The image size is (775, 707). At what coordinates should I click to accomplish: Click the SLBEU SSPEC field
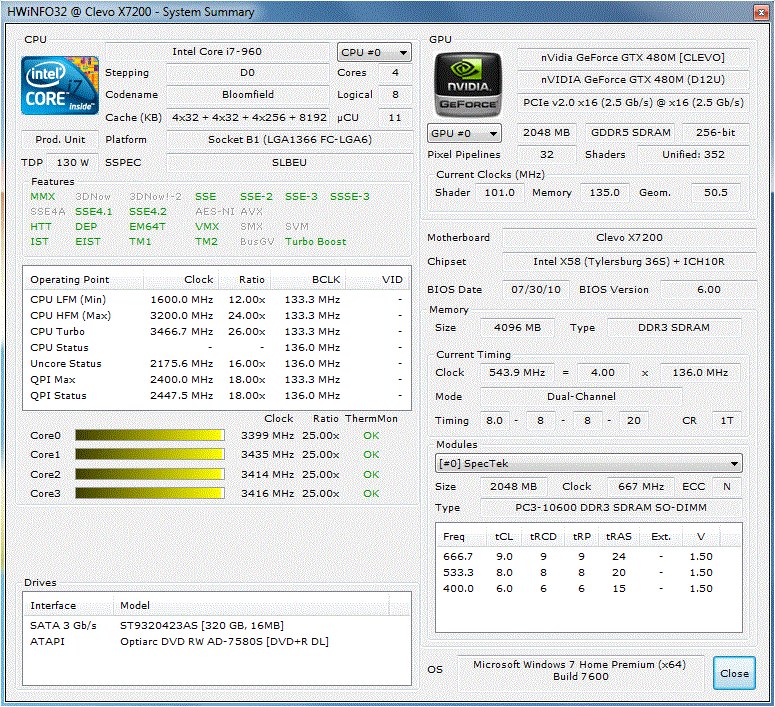290,162
